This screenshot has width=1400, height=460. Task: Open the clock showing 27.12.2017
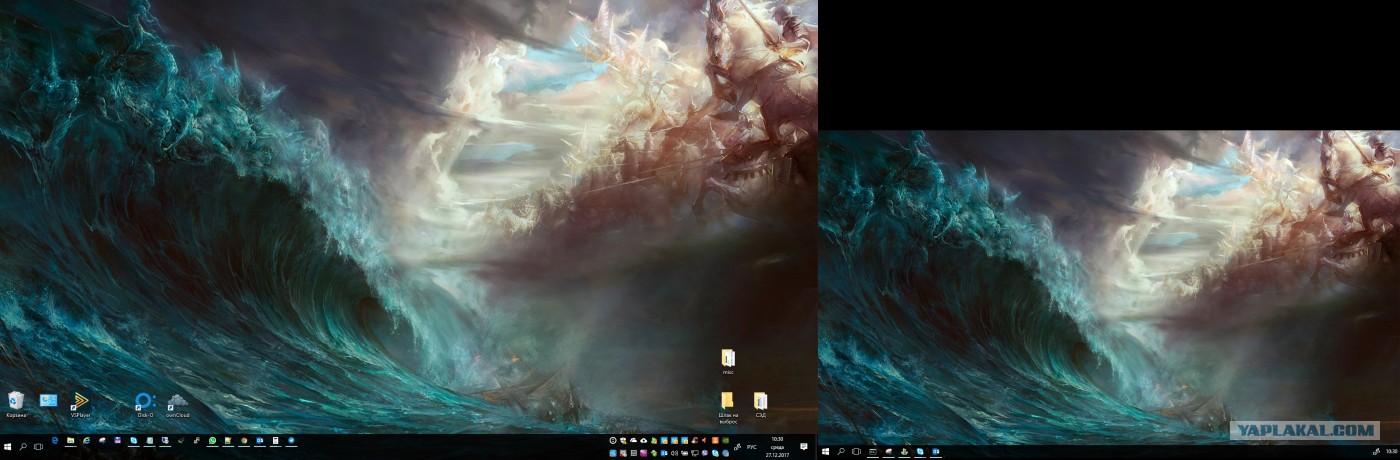(778, 447)
